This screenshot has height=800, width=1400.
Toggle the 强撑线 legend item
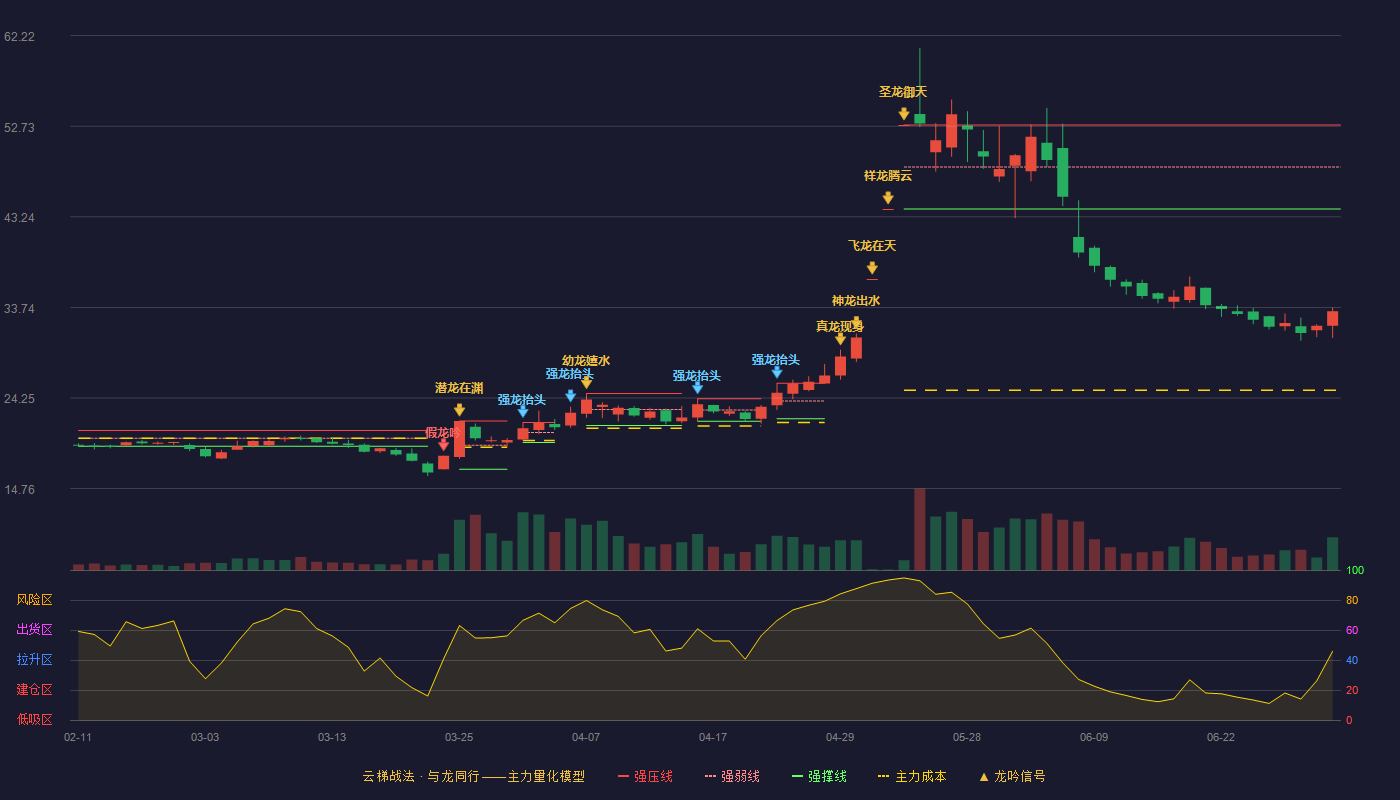819,776
